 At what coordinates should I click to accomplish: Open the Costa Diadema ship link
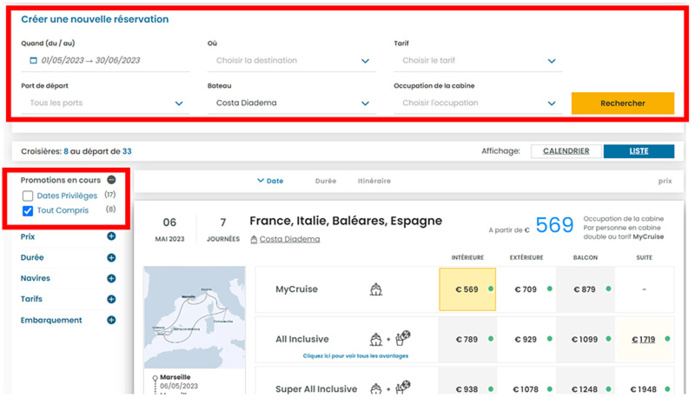pos(290,240)
